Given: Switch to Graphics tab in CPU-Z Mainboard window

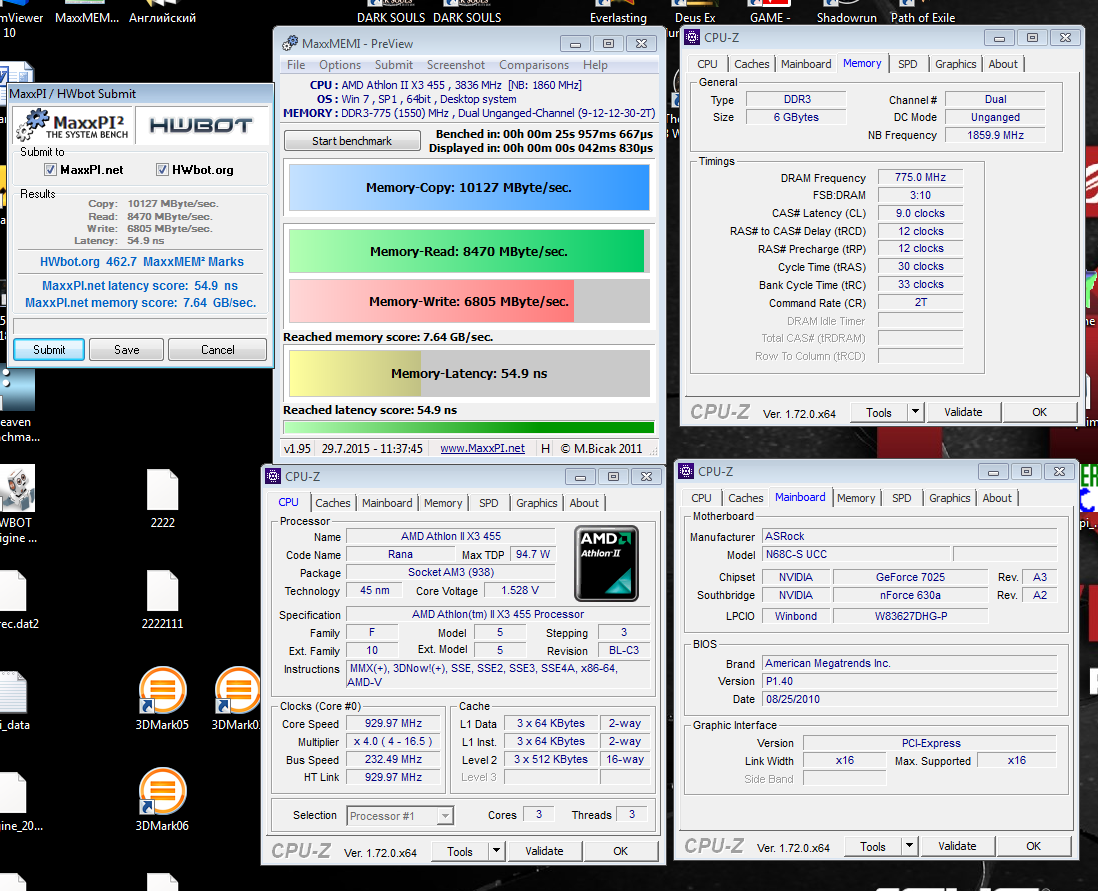Looking at the screenshot, I should click(950, 498).
